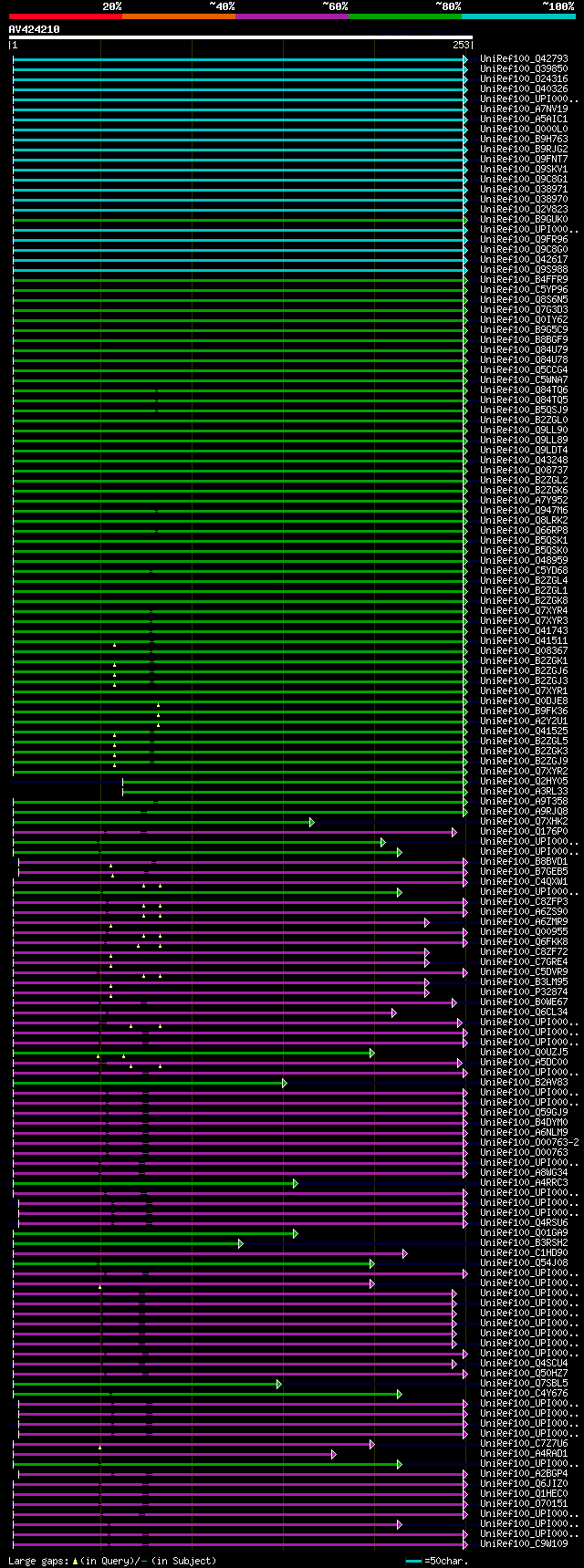584x1568 pixels.
Task: Open hit UniRef100_A7NV19
Action: point(524,109)
